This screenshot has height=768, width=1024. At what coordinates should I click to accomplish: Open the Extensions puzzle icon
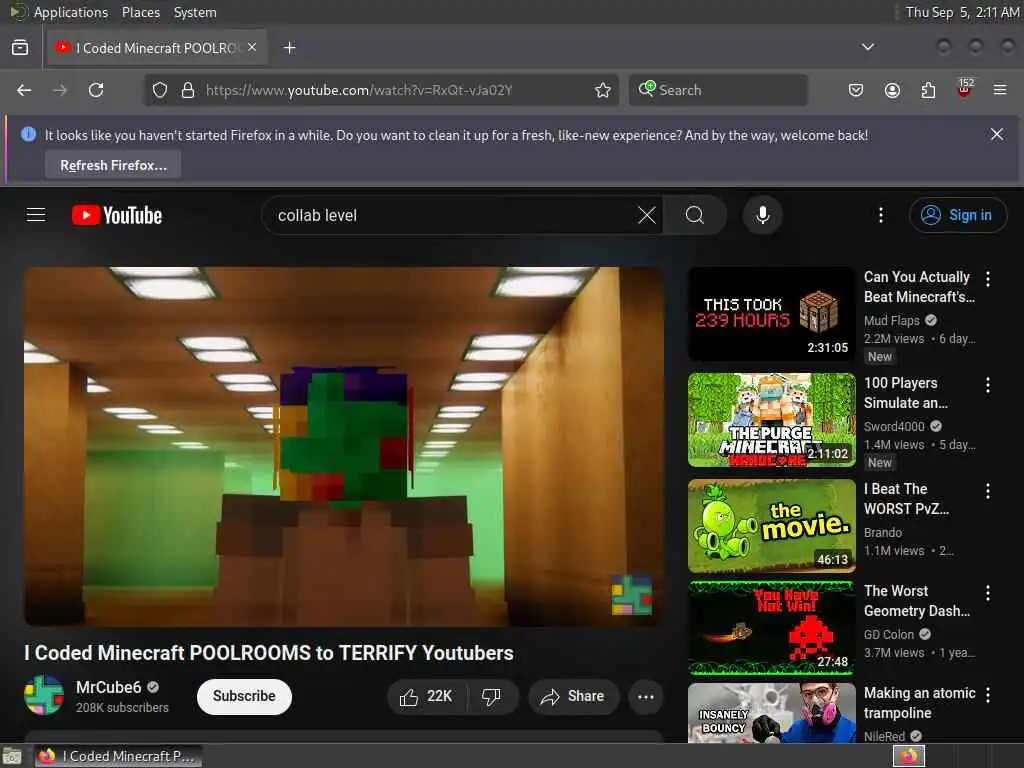pyautogui.click(x=928, y=90)
